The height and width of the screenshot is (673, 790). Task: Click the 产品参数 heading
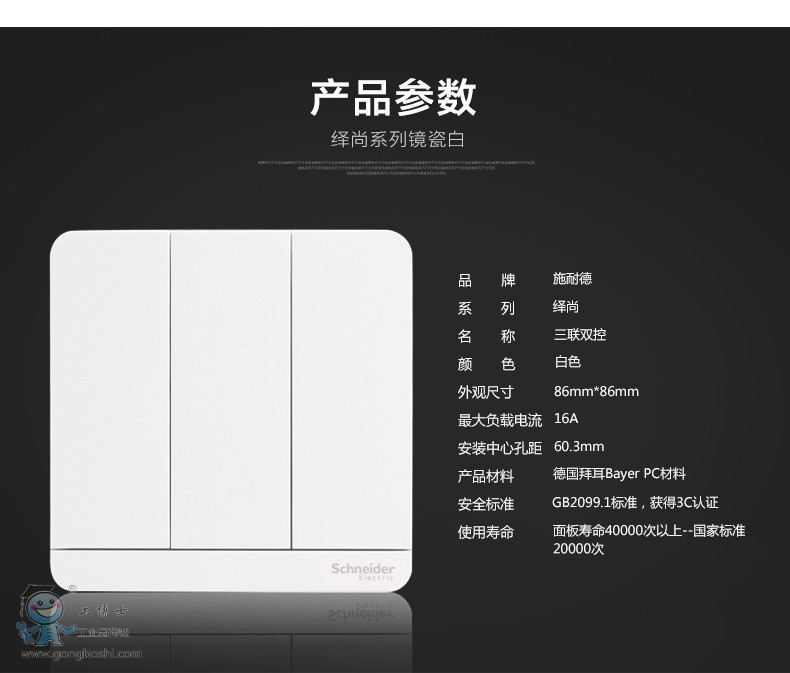click(x=393, y=97)
